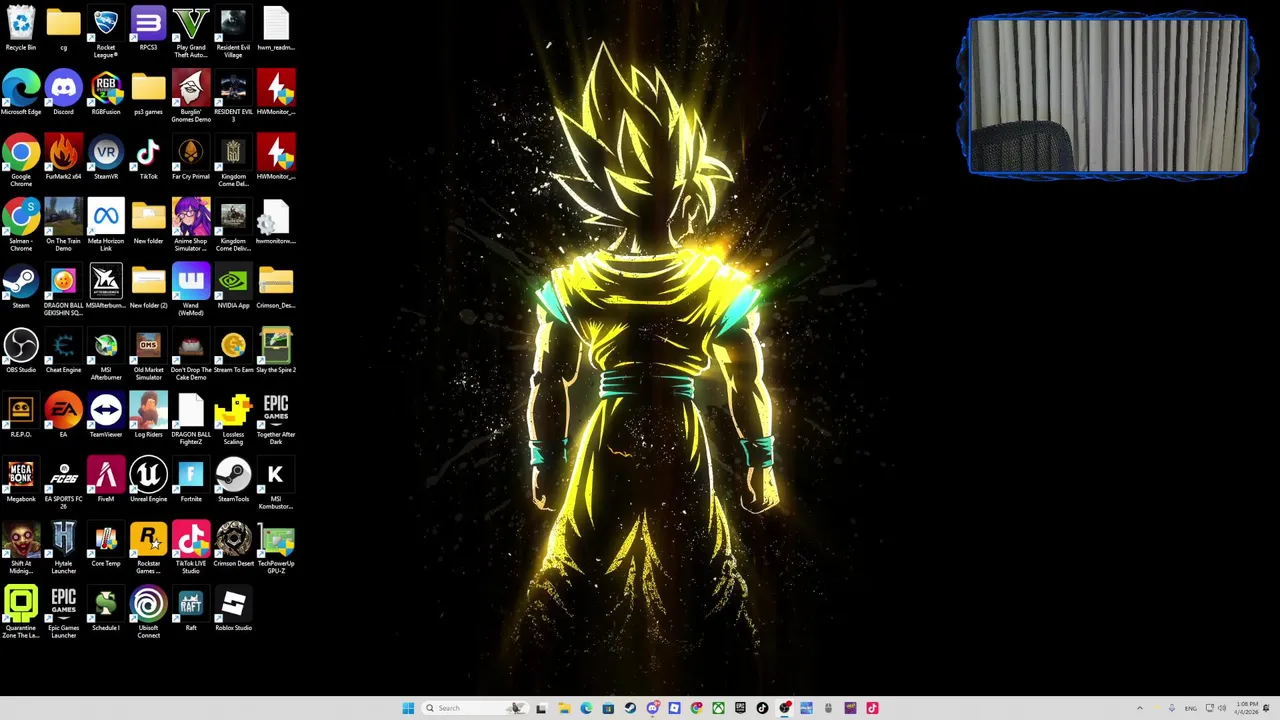Open Old Market Simulator shortcut
The width and height of the screenshot is (1280, 720).
point(148,354)
